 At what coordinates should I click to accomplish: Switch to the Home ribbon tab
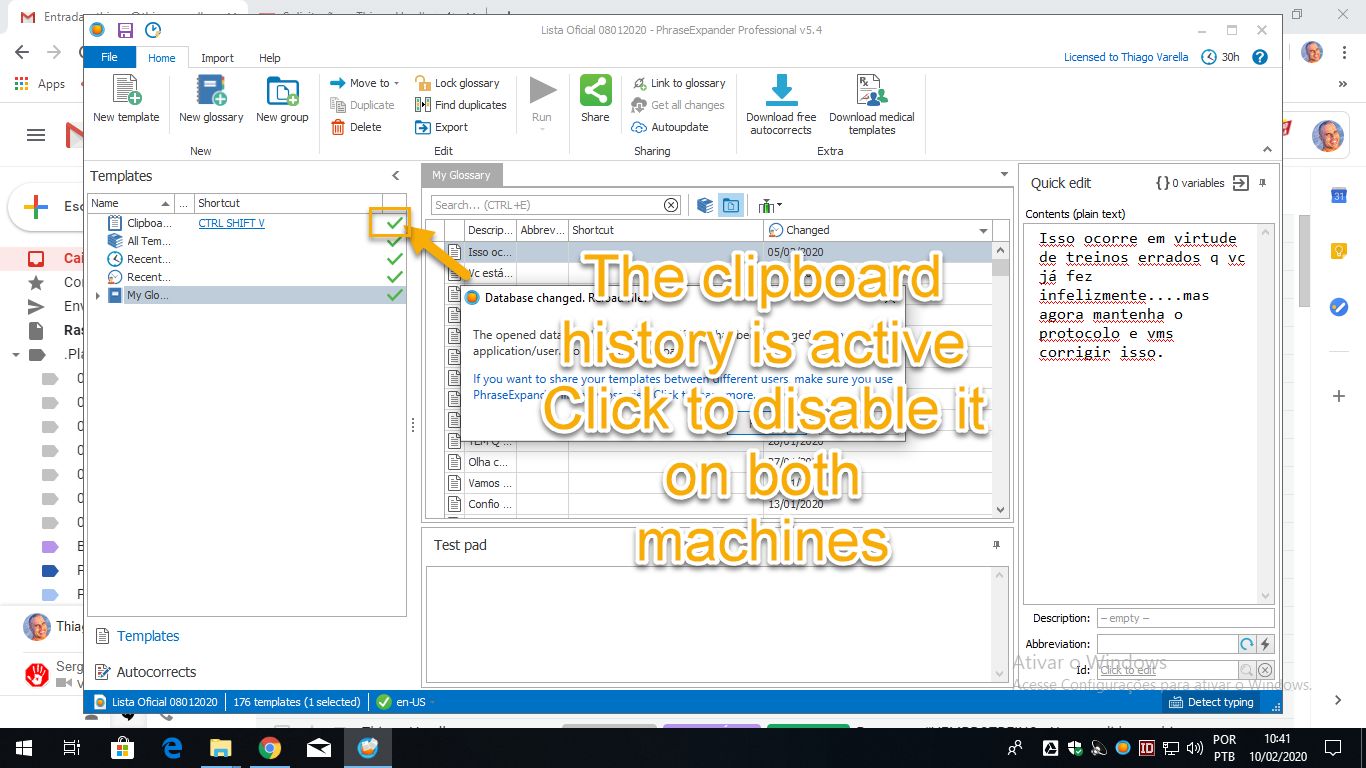[x=162, y=58]
